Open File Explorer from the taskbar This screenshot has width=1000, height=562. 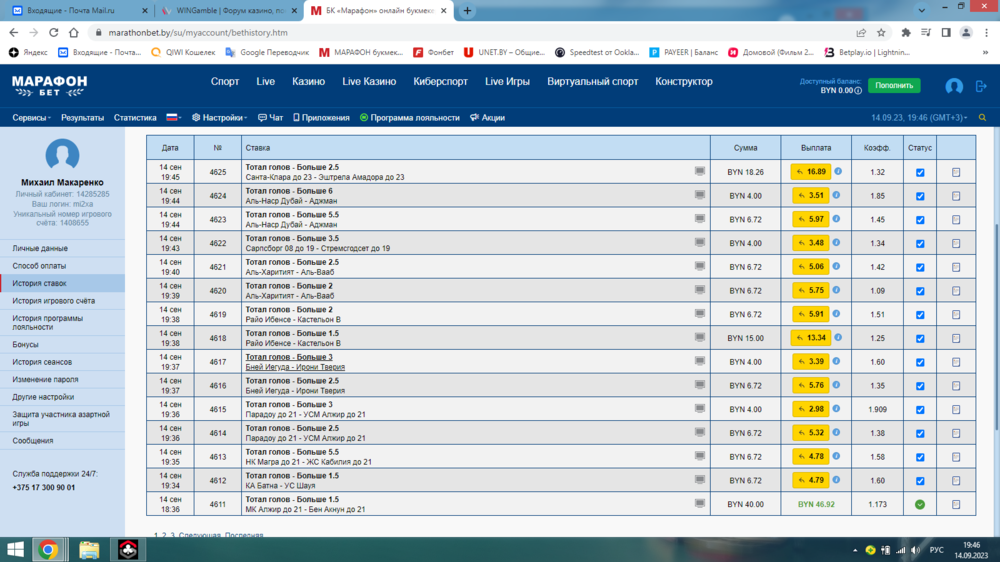[89, 549]
